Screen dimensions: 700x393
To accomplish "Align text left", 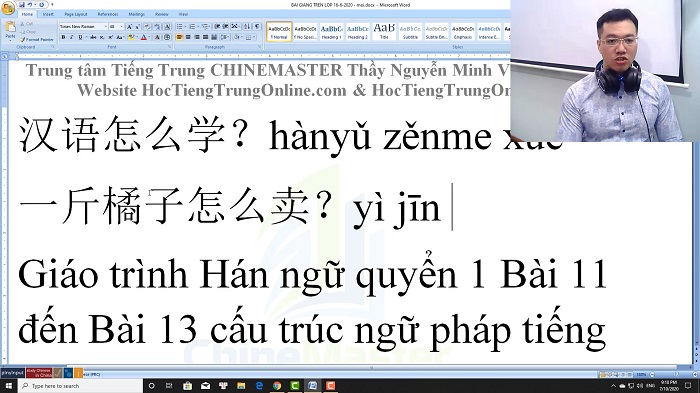I will (179, 37).
